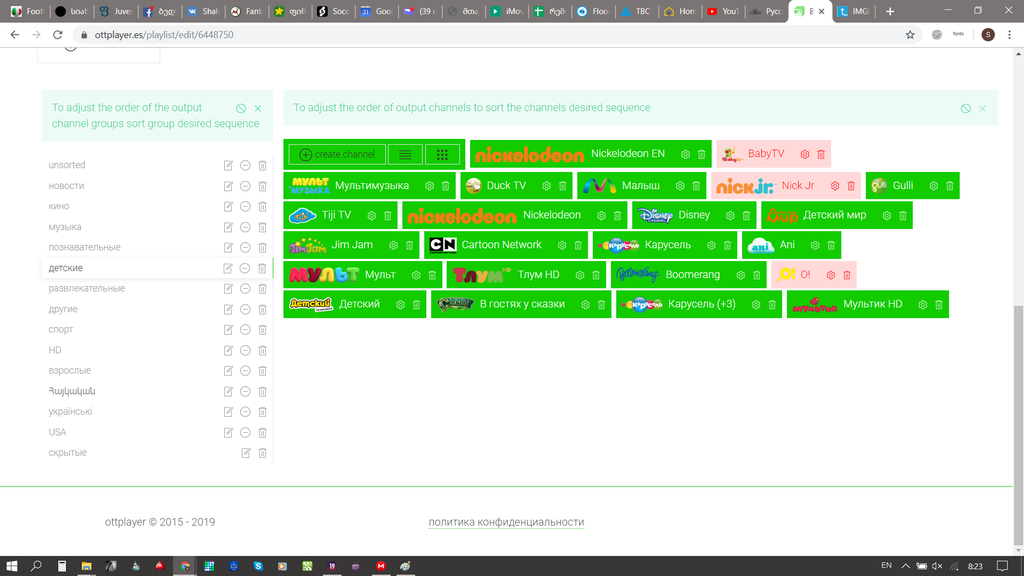
Task: Click the page vertical scrollbar
Action: tap(1018, 424)
